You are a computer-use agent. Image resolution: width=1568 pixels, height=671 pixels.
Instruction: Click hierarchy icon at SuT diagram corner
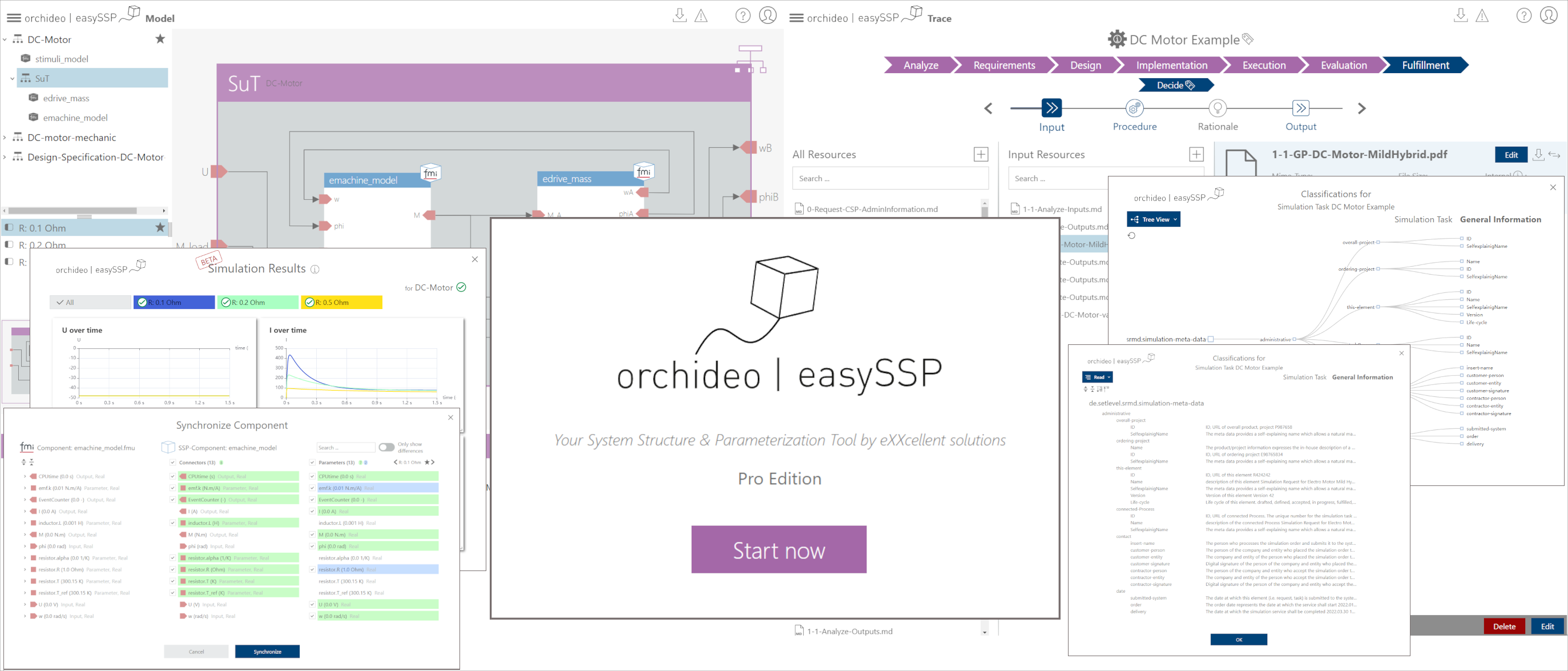751,59
